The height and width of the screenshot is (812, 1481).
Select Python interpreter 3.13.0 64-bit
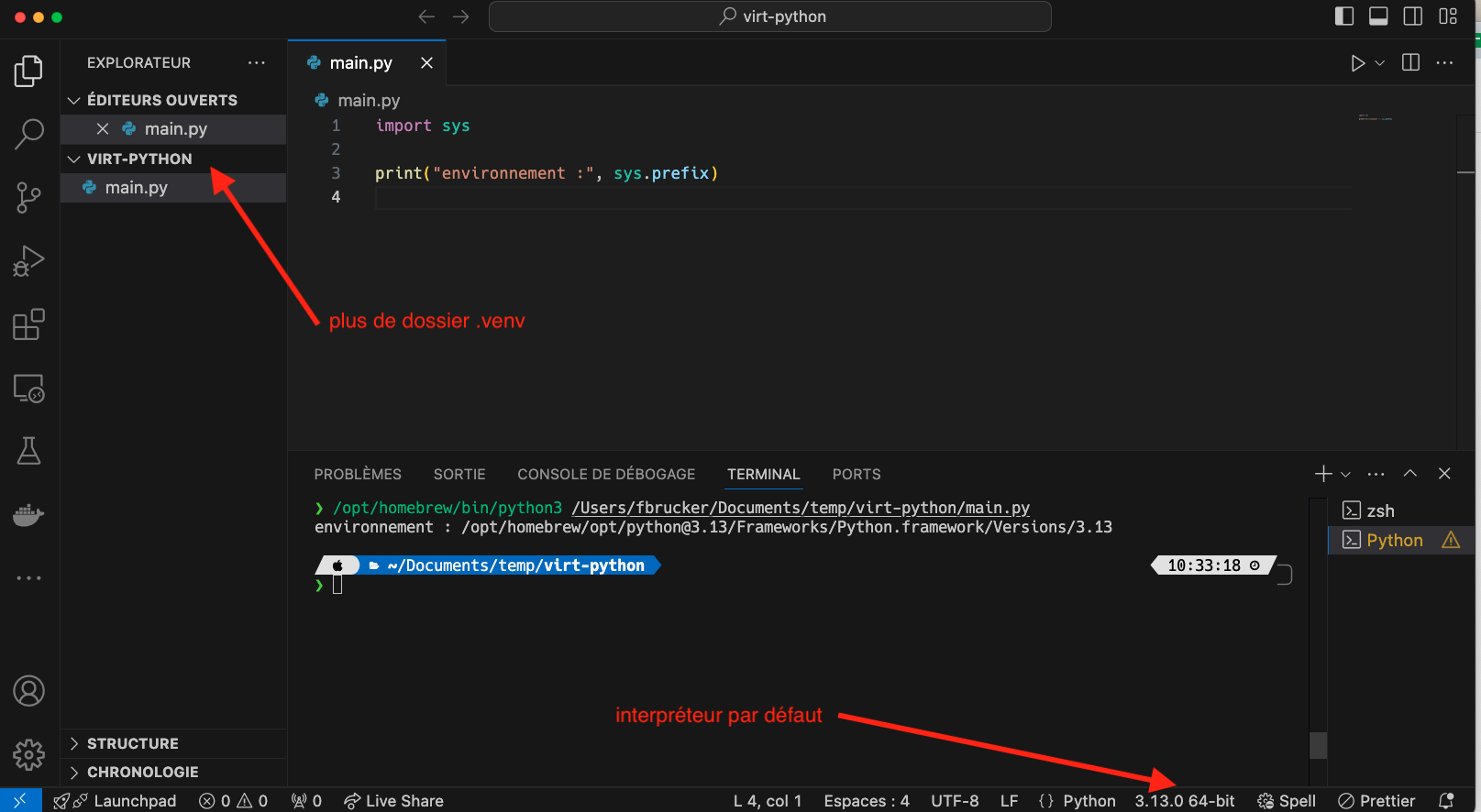pos(1184,801)
